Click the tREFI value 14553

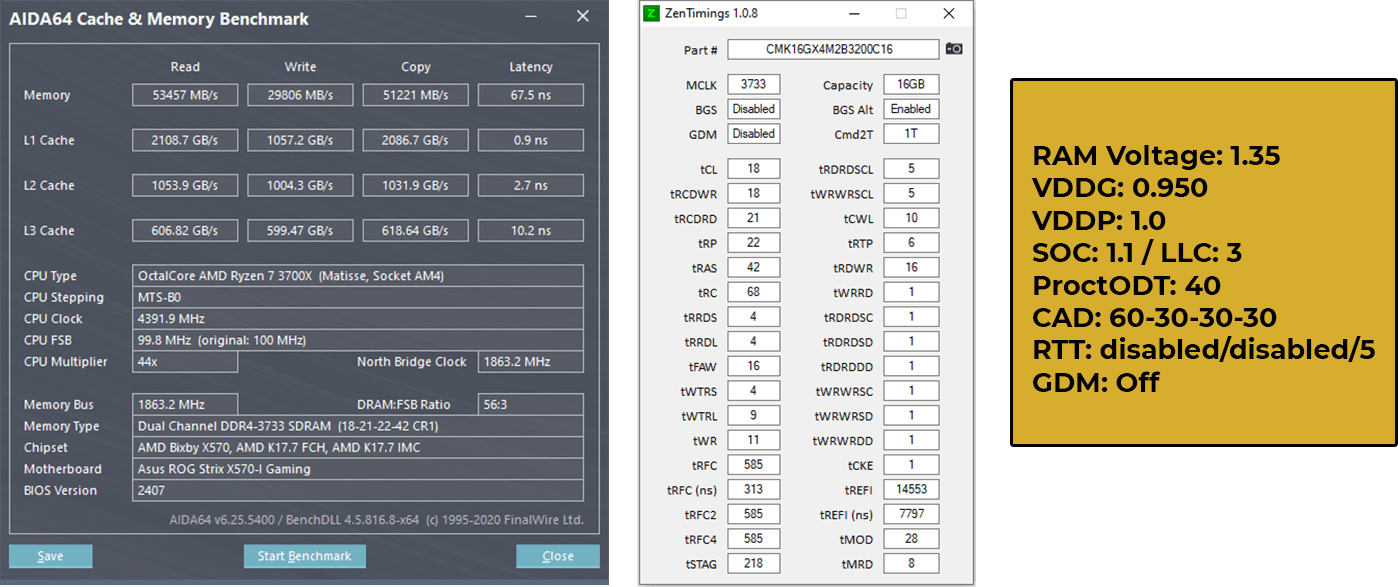pyautogui.click(x=910, y=489)
